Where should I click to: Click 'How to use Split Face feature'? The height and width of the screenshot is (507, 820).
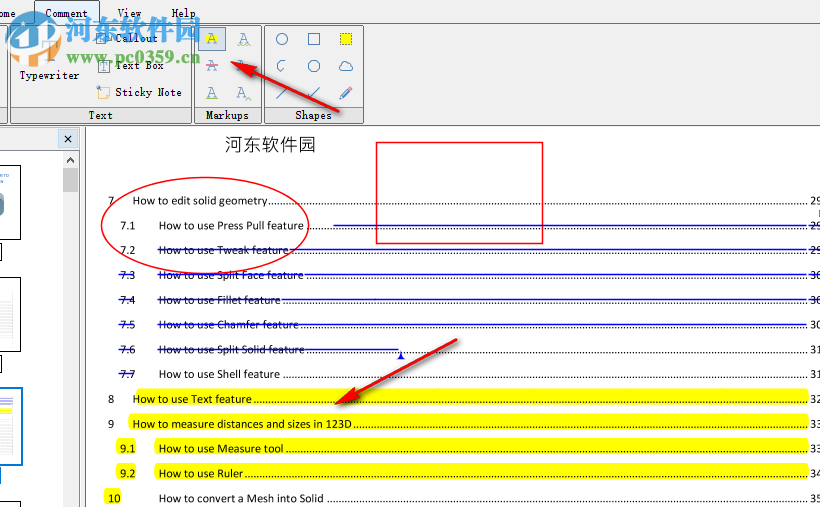pyautogui.click(x=231, y=275)
